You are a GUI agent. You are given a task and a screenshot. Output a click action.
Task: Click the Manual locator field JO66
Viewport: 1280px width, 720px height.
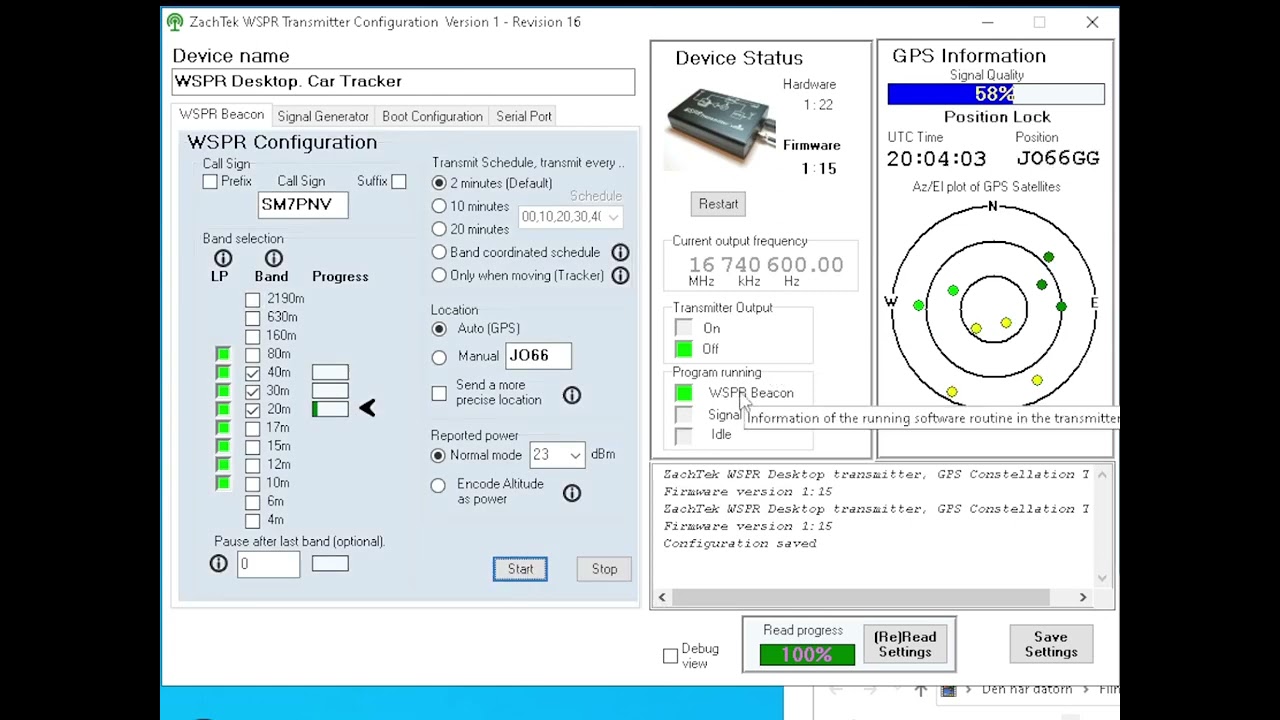pyautogui.click(x=538, y=356)
